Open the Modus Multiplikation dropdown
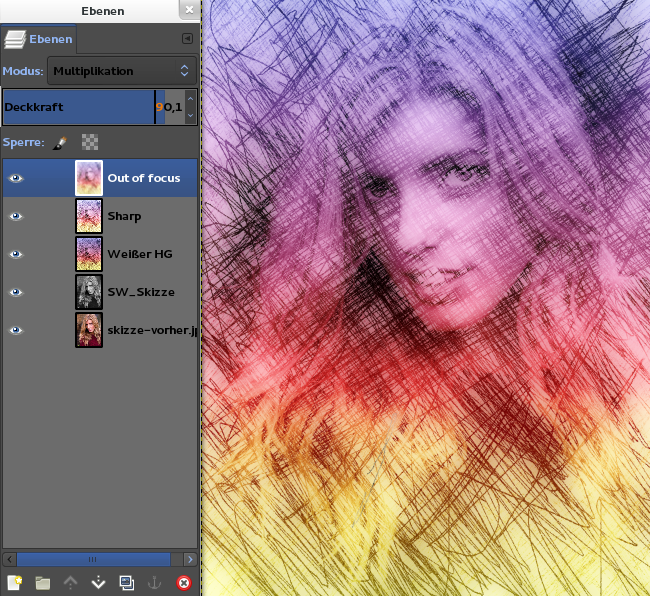This screenshot has height=596, width=650. (122, 71)
